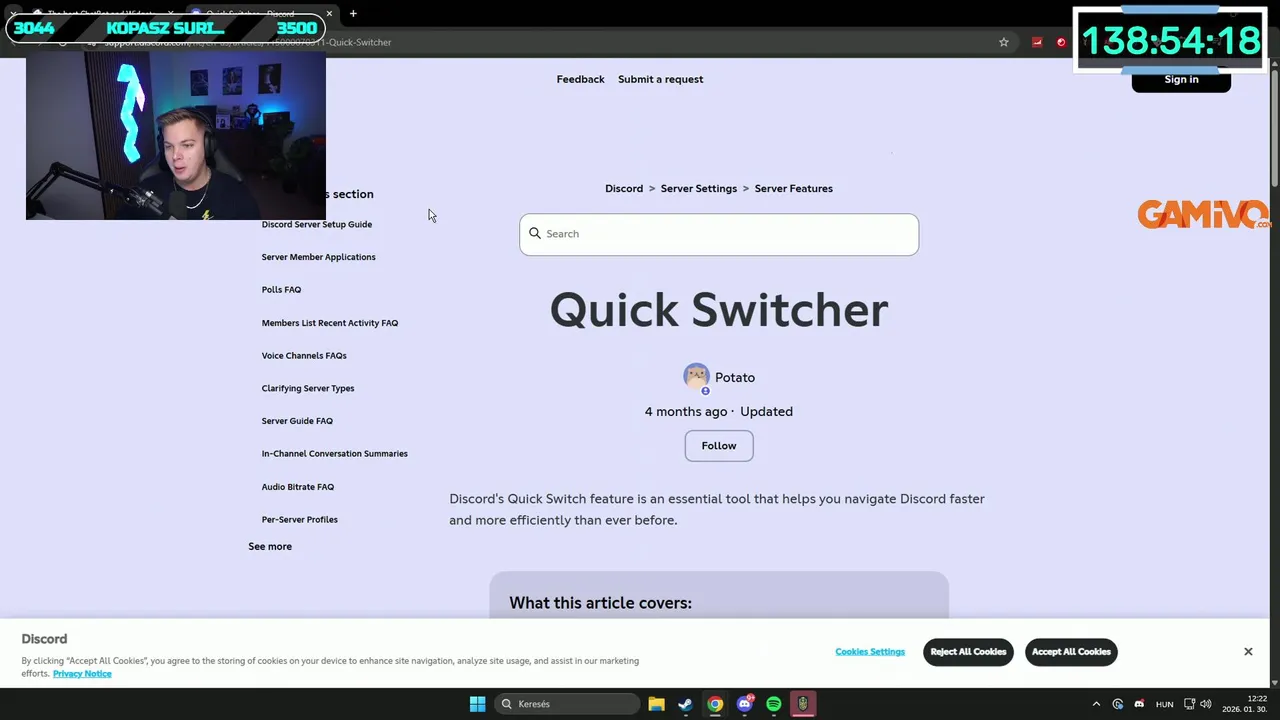The image size is (1280, 720).
Task: Open the Submit a request link
Action: tap(660, 79)
